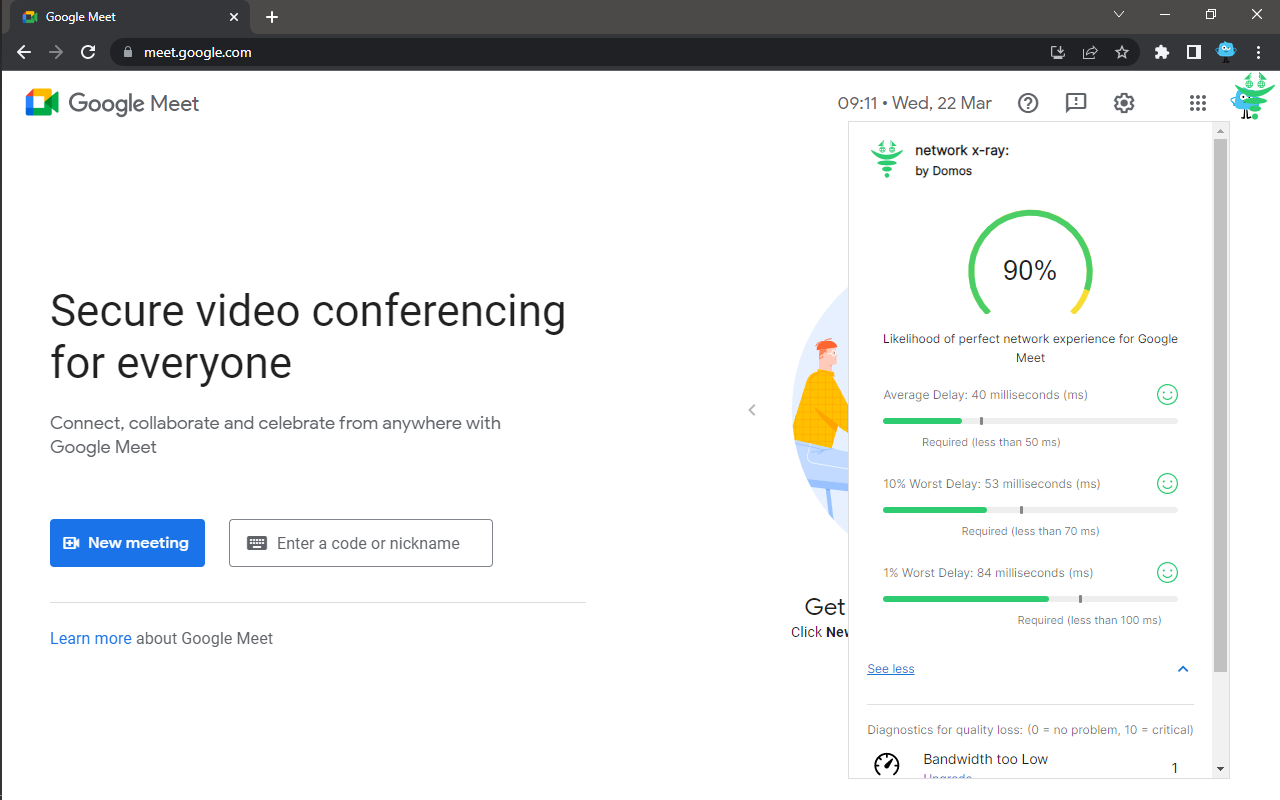Click the Domos mascot icon on page

tap(1252, 97)
